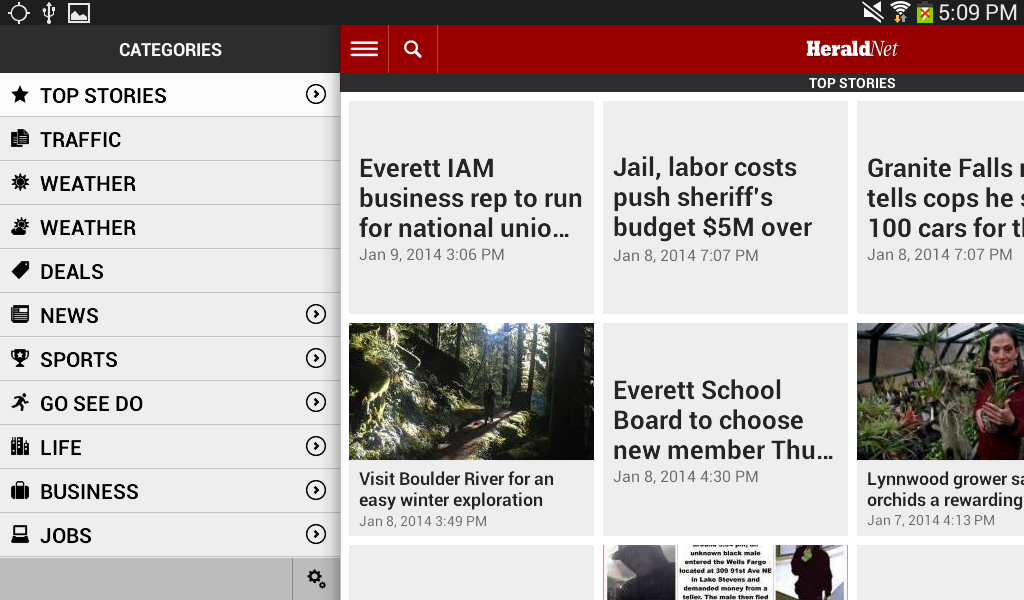Tap the date Jan 9, 2014 3:06 PM

pyautogui.click(x=432, y=255)
